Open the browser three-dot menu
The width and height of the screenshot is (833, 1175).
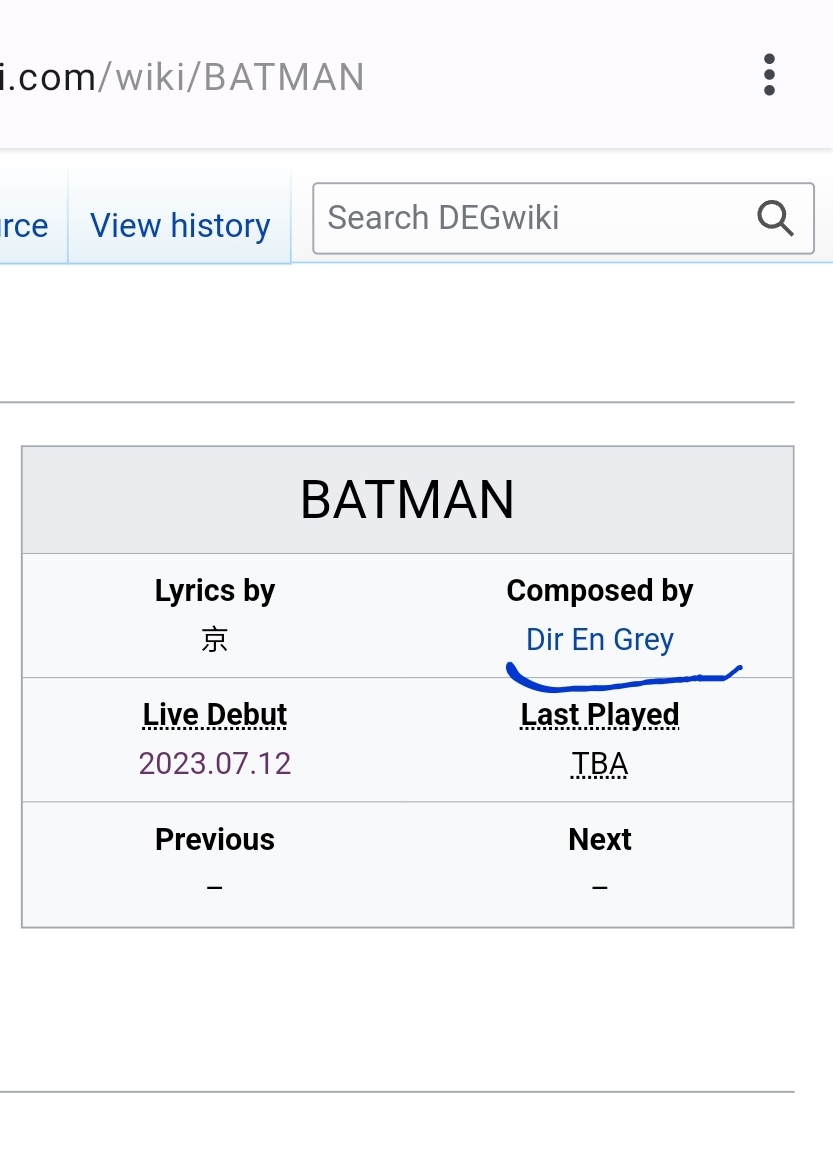[769, 75]
